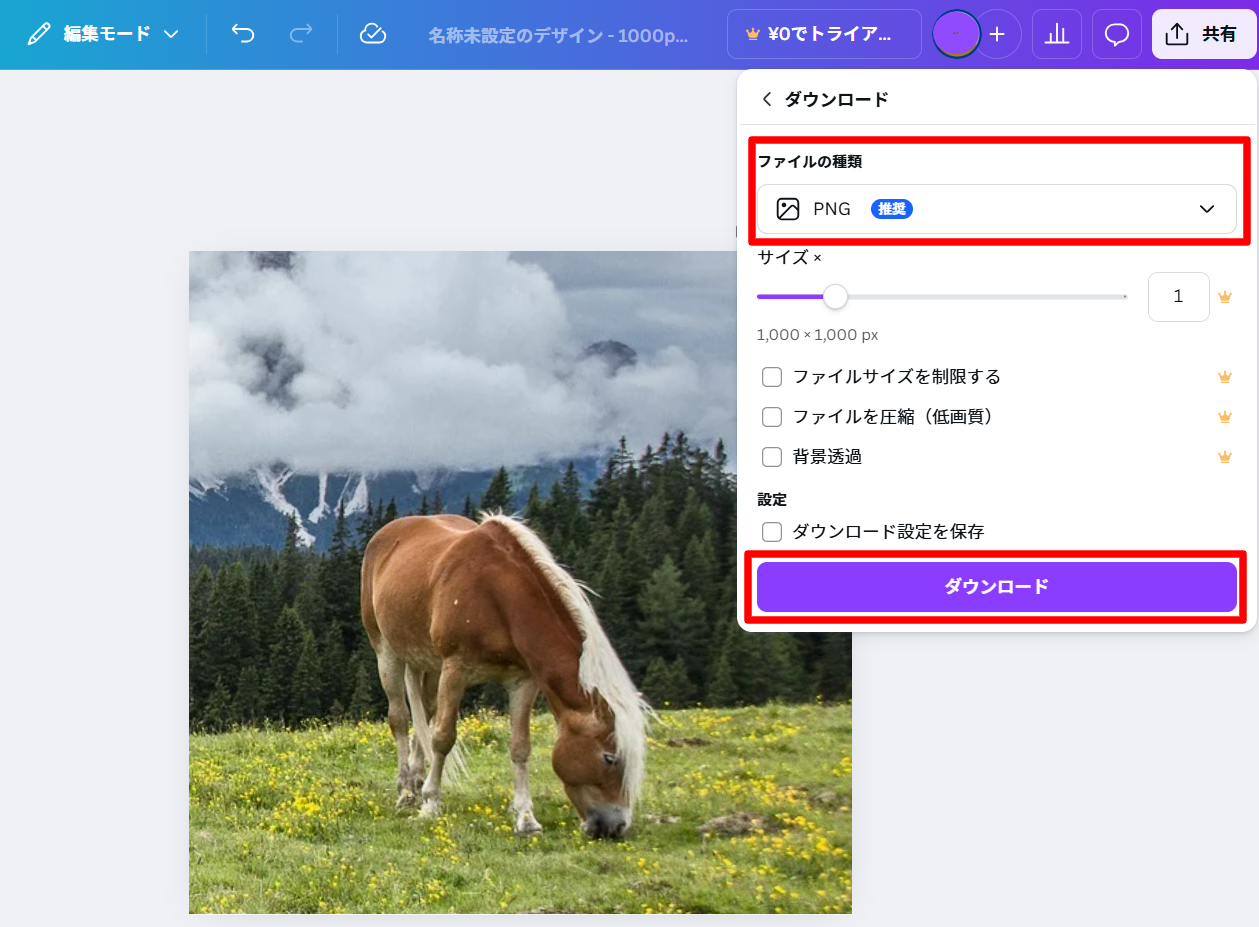Open the PNG file type dropdown
The width and height of the screenshot is (1259, 927).
996,209
